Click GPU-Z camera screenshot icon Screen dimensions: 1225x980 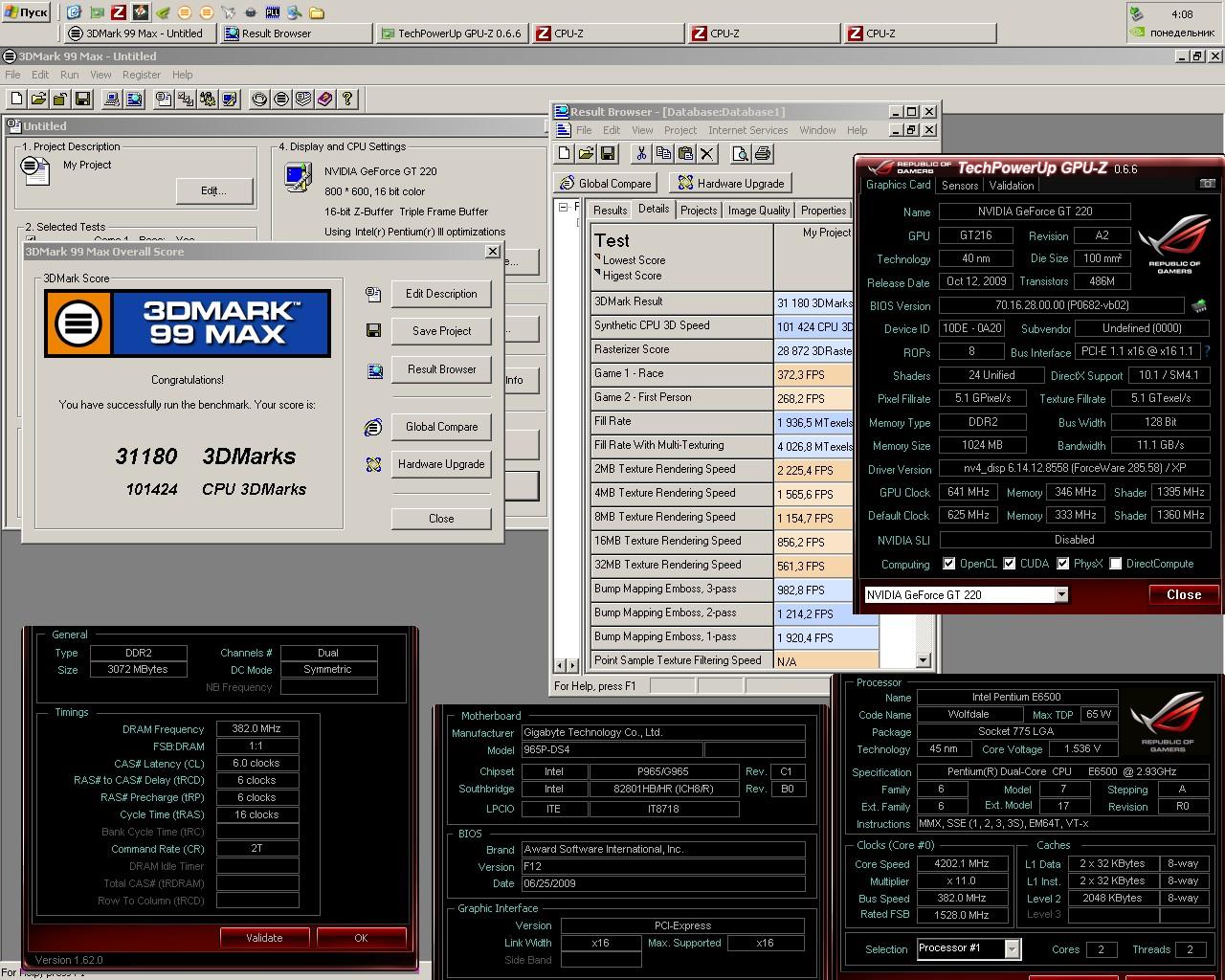pos(1207,184)
